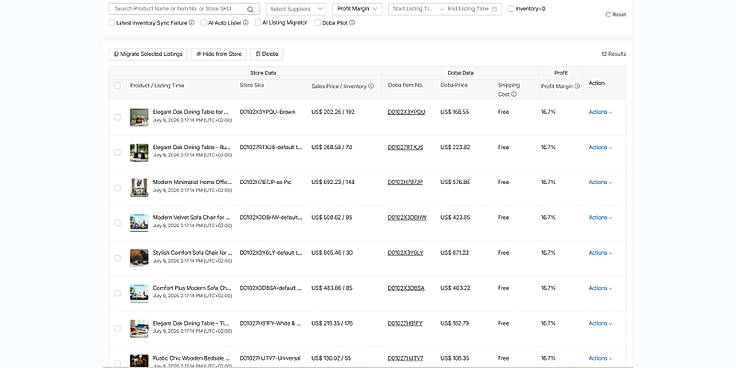The height and width of the screenshot is (368, 736).
Task: Expand Actions menu for D01027RTXJ6 row
Action: click(600, 147)
